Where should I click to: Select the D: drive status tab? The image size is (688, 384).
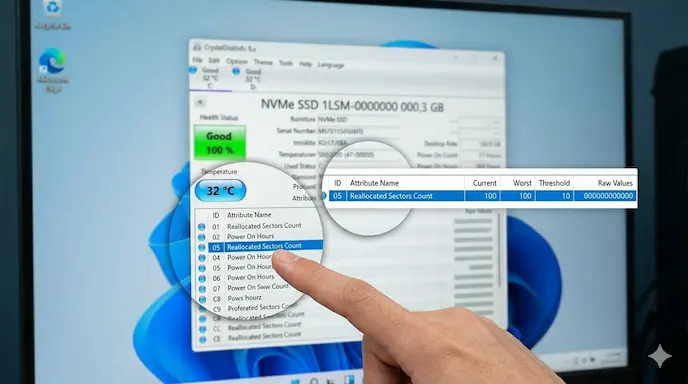253,79
